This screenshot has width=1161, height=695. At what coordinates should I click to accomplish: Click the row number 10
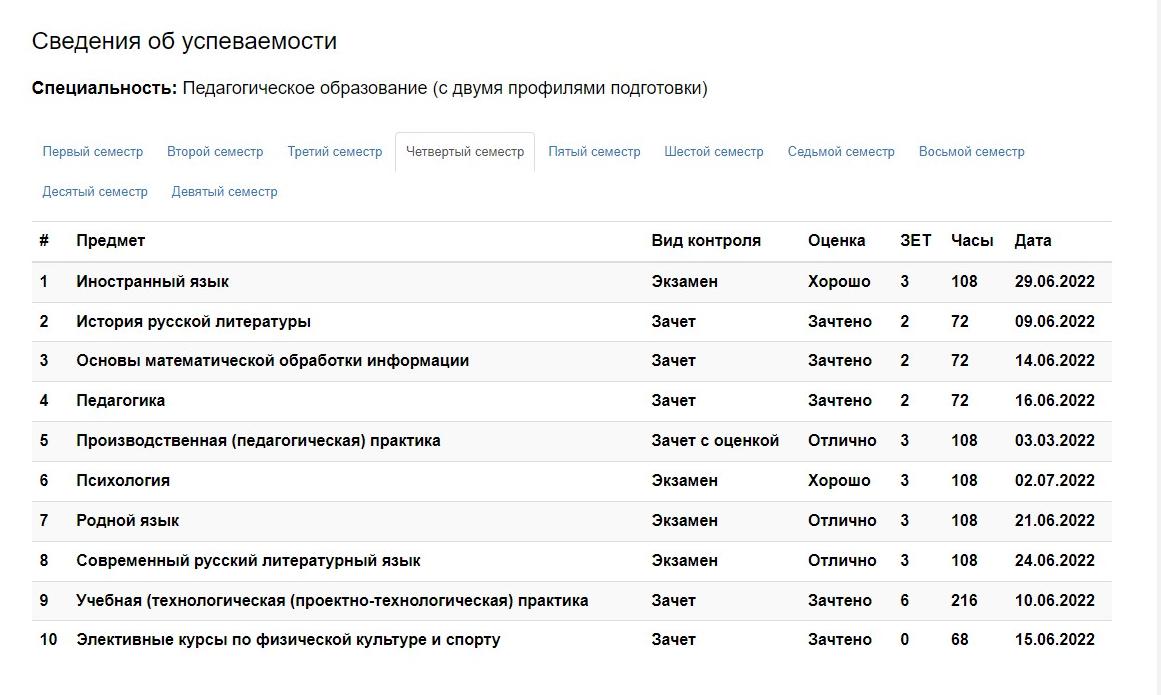pyautogui.click(x=48, y=639)
